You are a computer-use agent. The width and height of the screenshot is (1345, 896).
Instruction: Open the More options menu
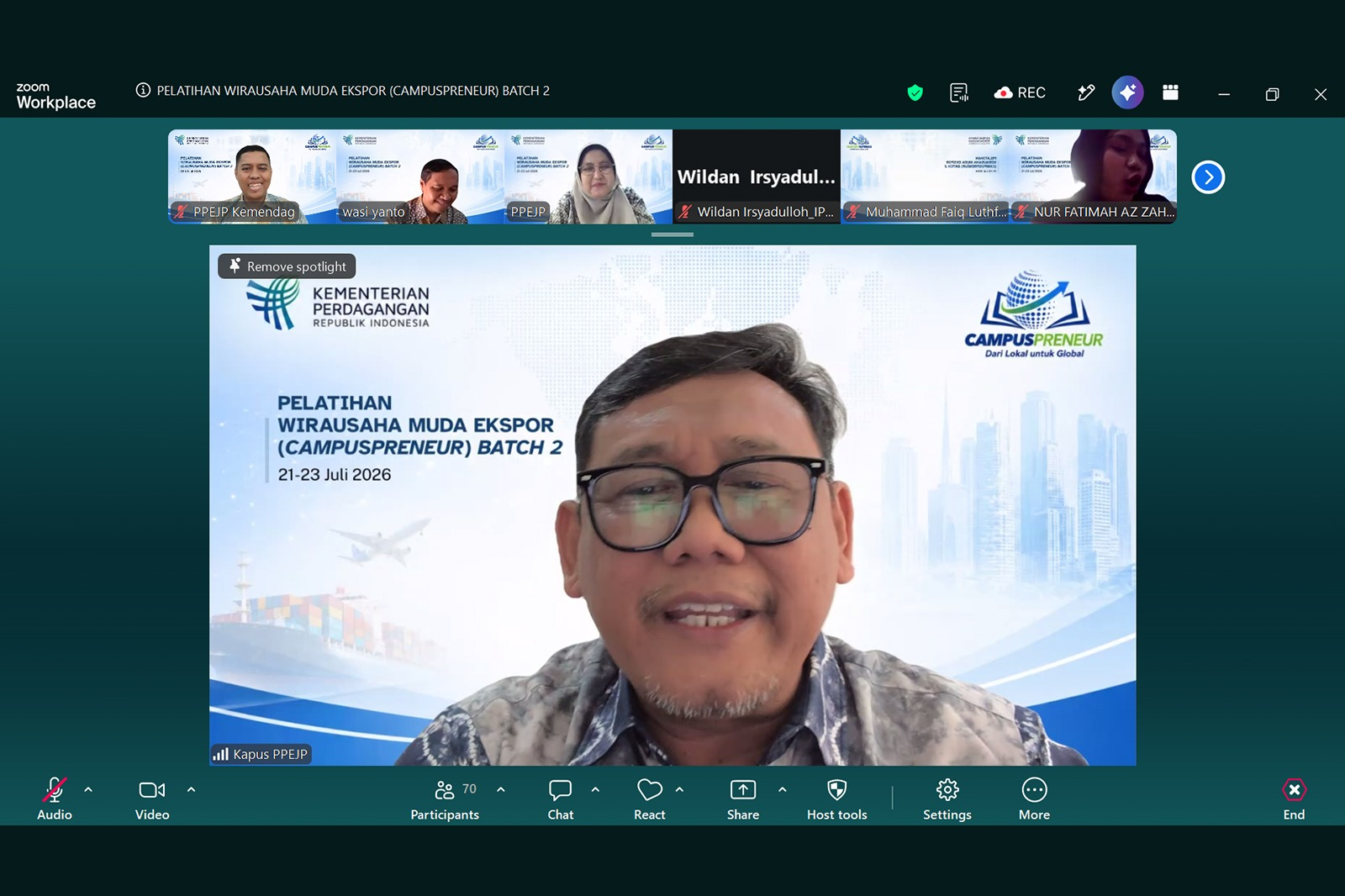pyautogui.click(x=1034, y=799)
